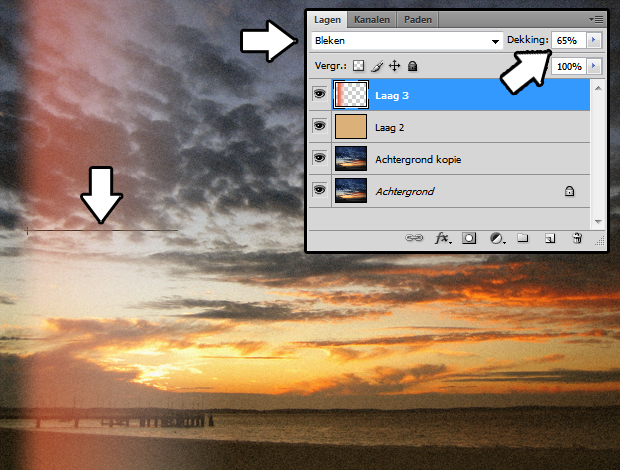620x470 pixels.
Task: Open the fill 100% slider arrow
Action: (595, 66)
